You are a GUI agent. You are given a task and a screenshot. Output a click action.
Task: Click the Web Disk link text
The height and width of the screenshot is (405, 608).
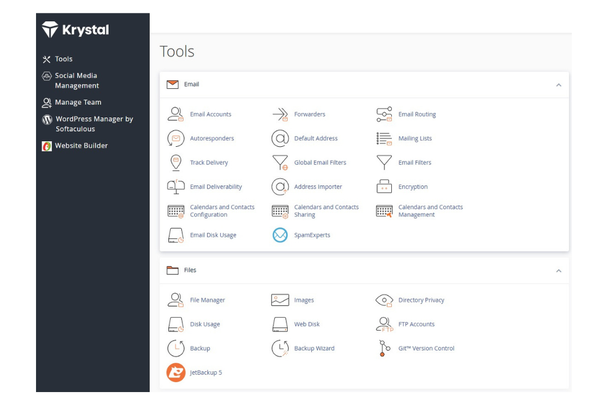(307, 324)
